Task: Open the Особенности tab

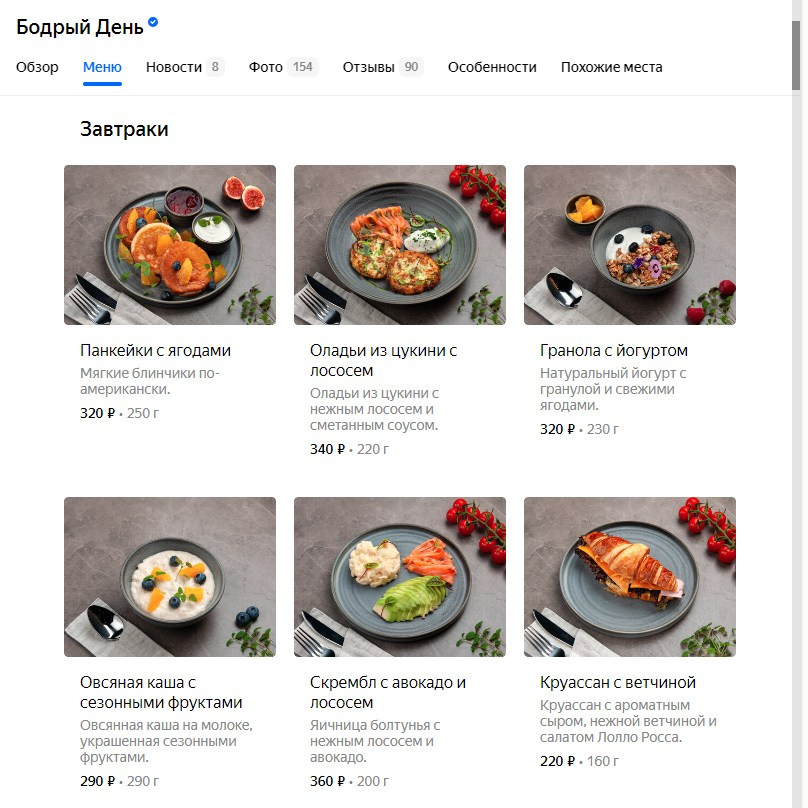Action: coord(492,67)
